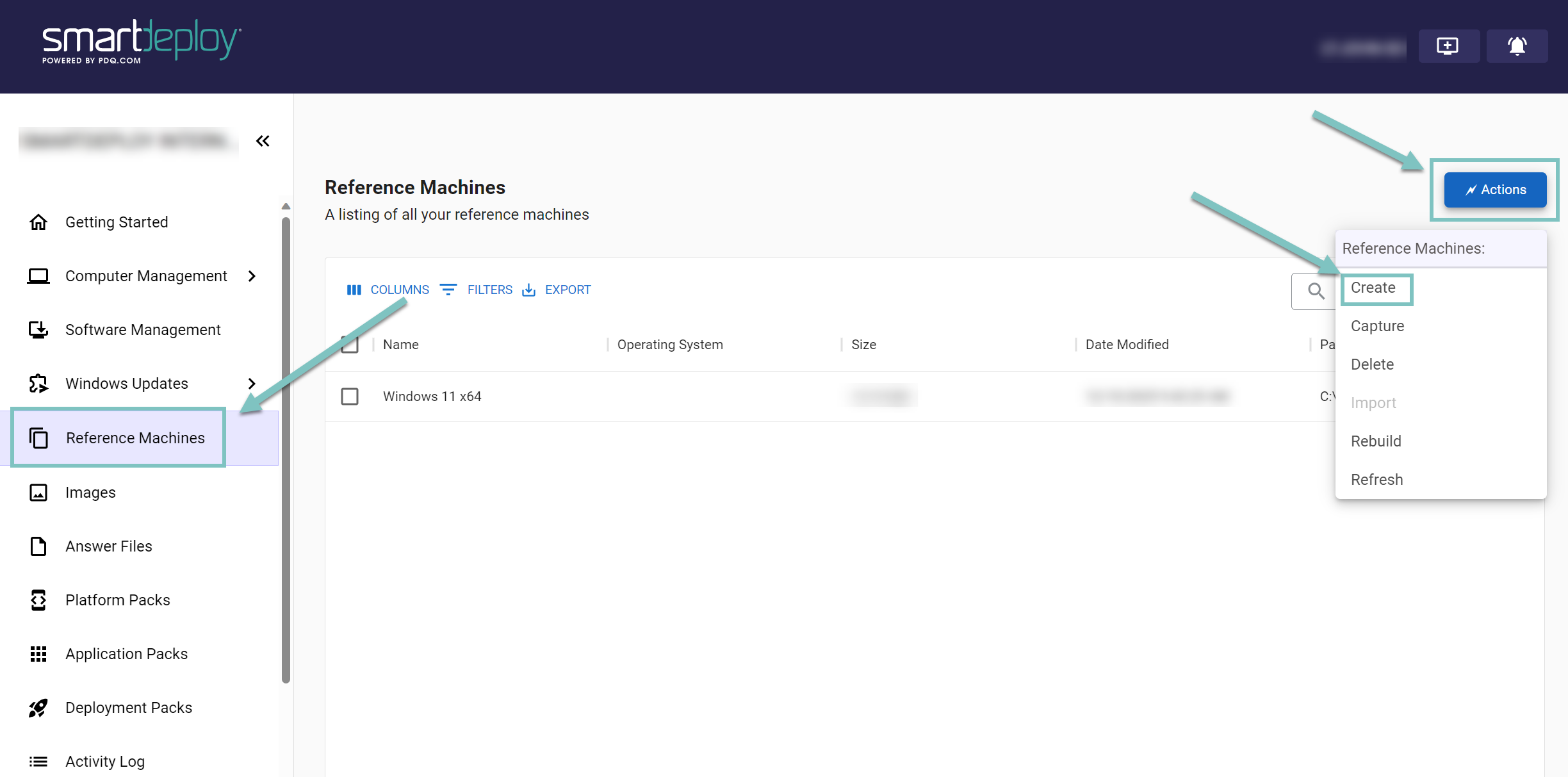Viewport: 1568px width, 777px height.
Task: Click the sidebar vertical scrollbar
Action: [286, 448]
